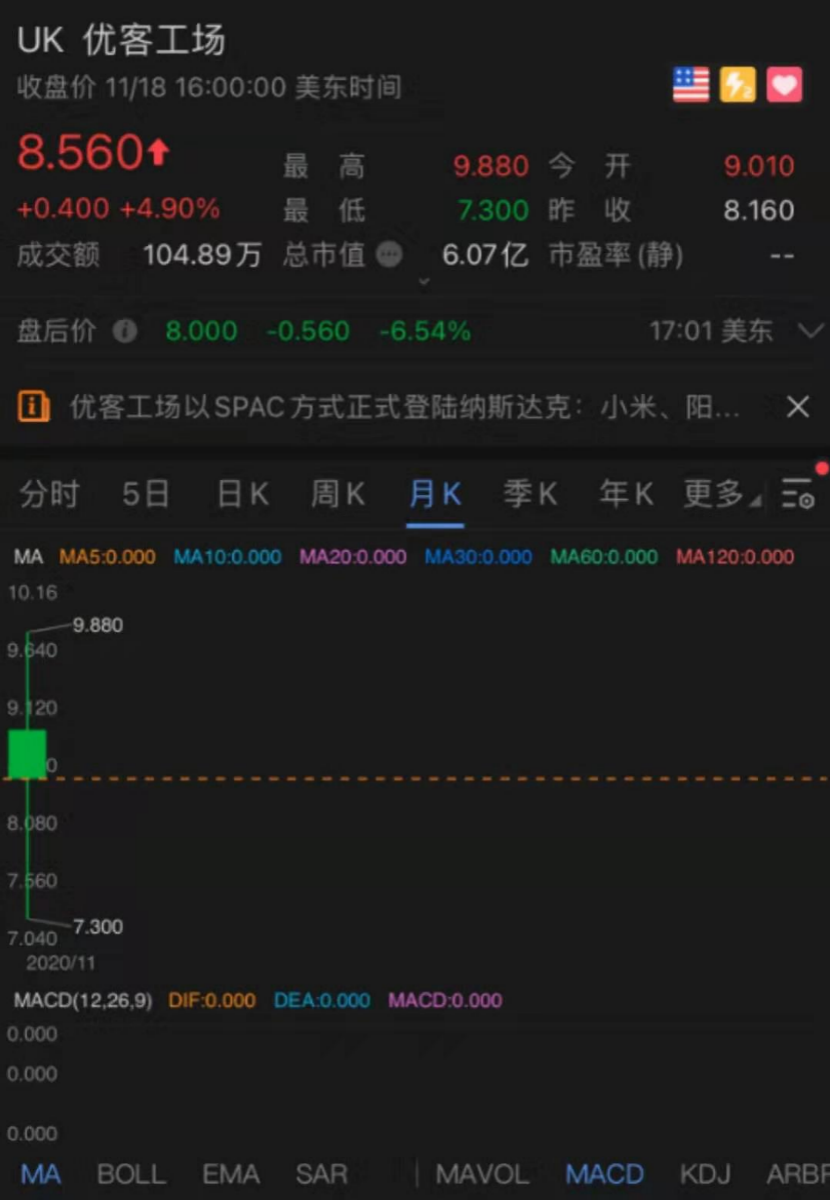The height and width of the screenshot is (1200, 832).
Task: Open the total market cap more-info bubble
Action: 389,255
